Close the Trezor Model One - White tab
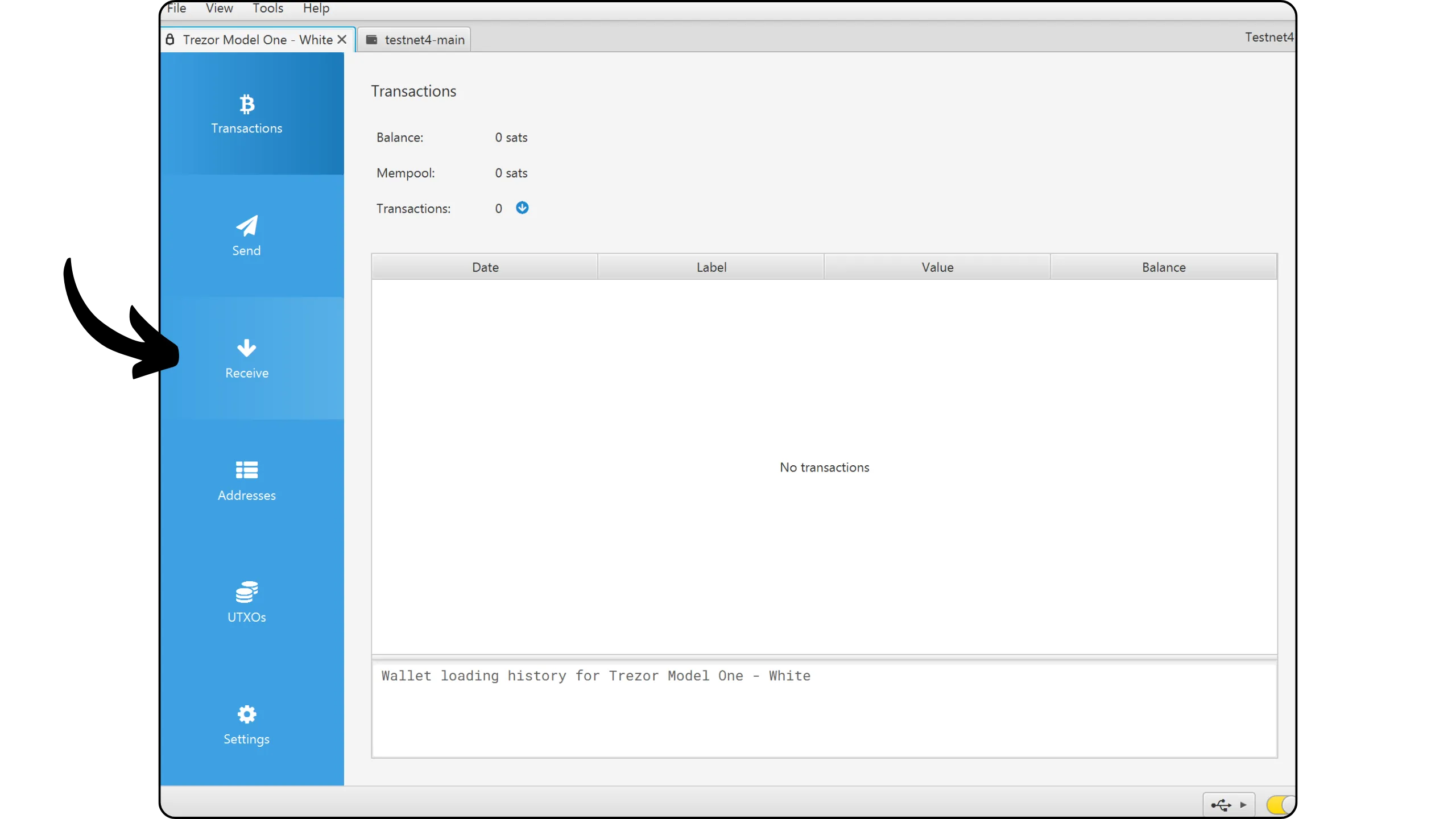The height and width of the screenshot is (819, 1456). tap(342, 39)
